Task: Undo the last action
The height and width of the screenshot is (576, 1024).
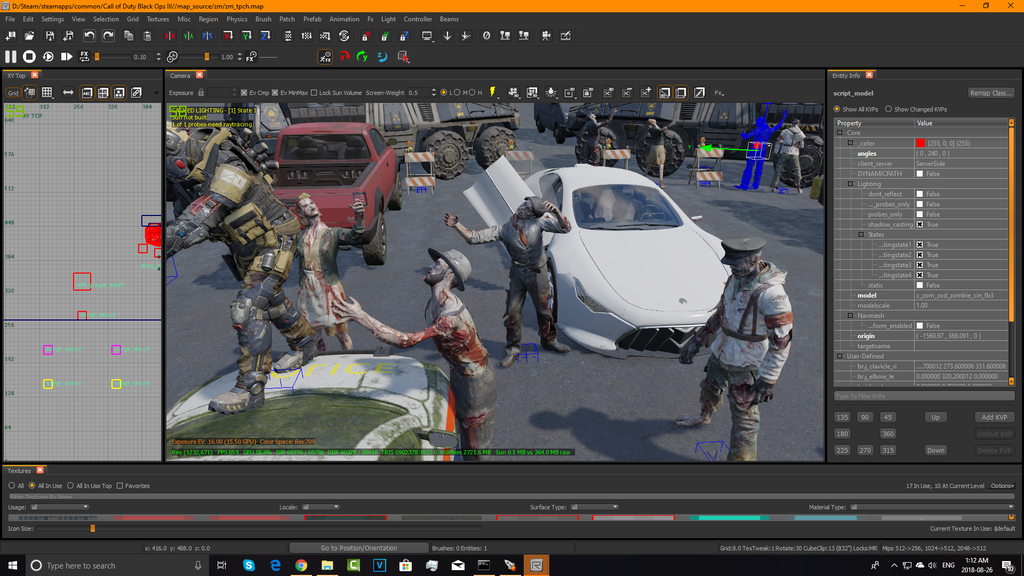Action: pyautogui.click(x=89, y=36)
